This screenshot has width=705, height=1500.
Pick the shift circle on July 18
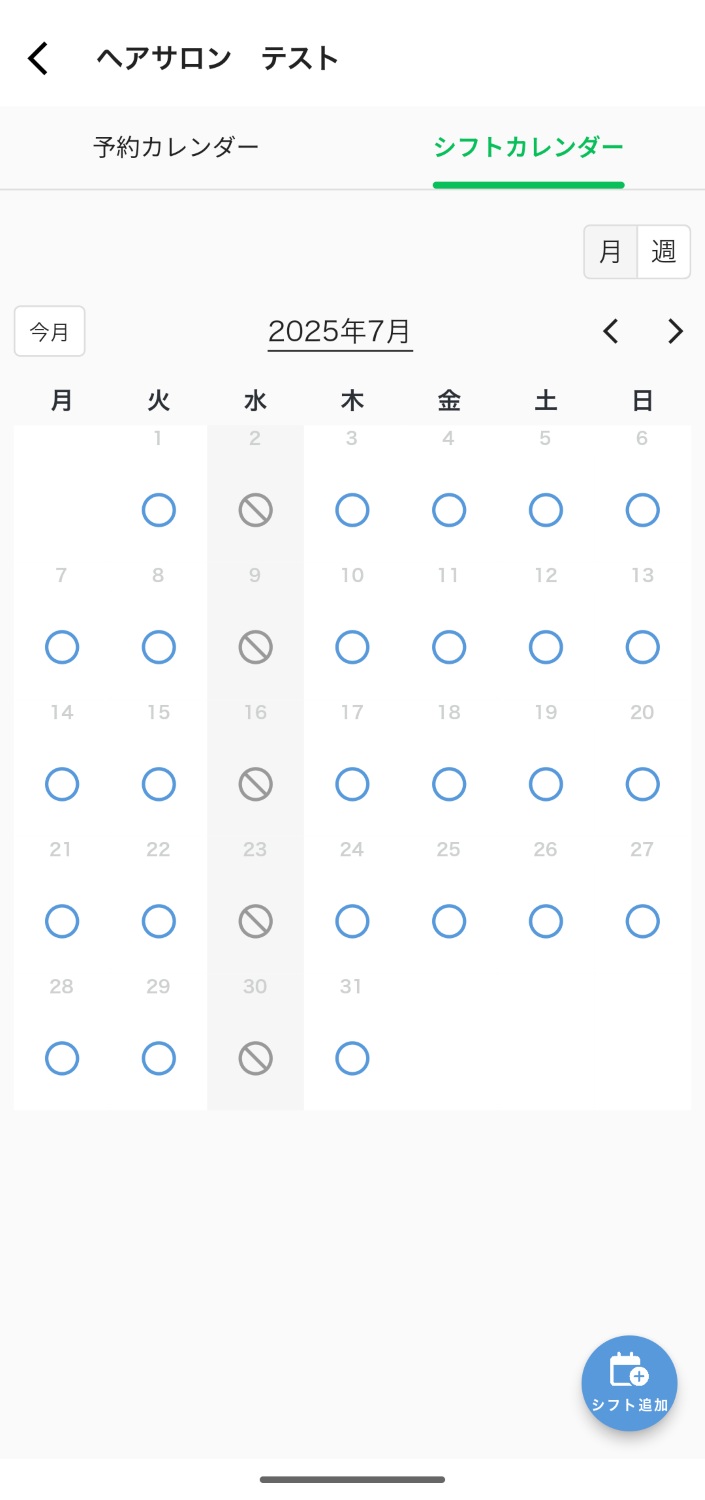coord(449,785)
